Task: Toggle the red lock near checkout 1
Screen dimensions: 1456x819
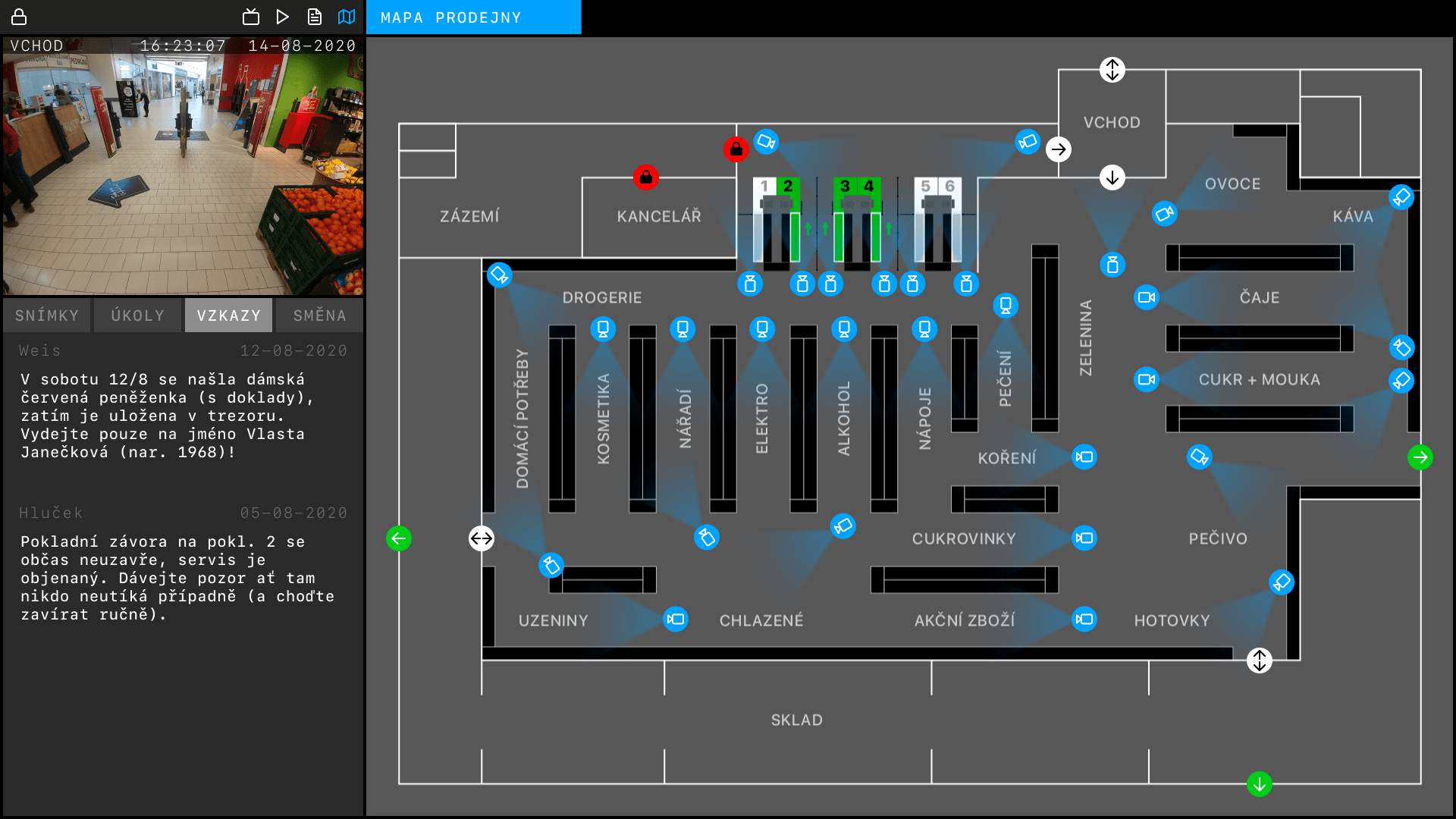Action: point(736,149)
